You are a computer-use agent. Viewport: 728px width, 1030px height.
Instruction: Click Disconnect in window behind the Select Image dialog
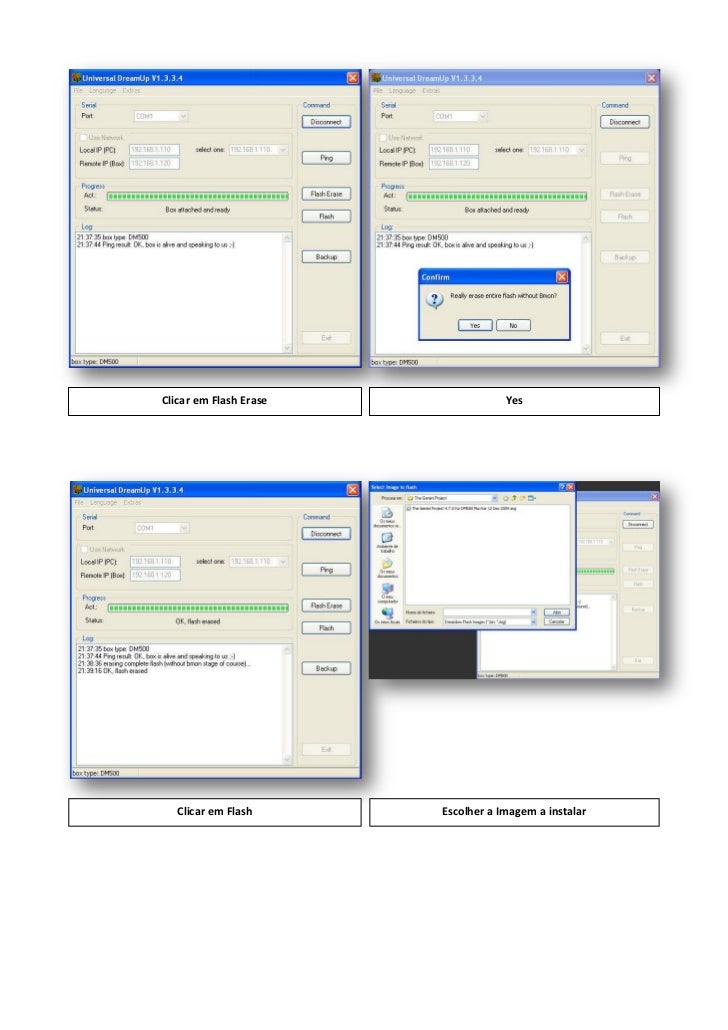(637, 524)
